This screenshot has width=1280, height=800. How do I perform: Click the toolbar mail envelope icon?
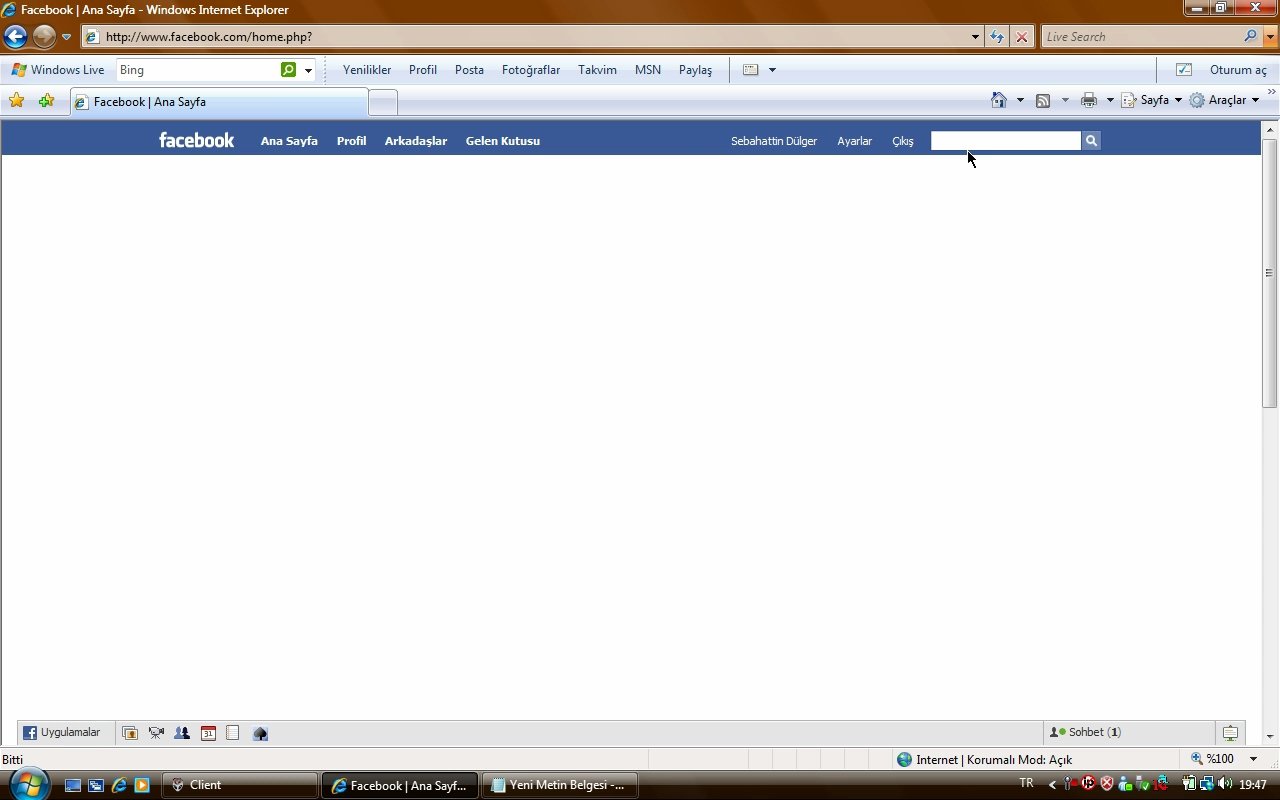751,70
